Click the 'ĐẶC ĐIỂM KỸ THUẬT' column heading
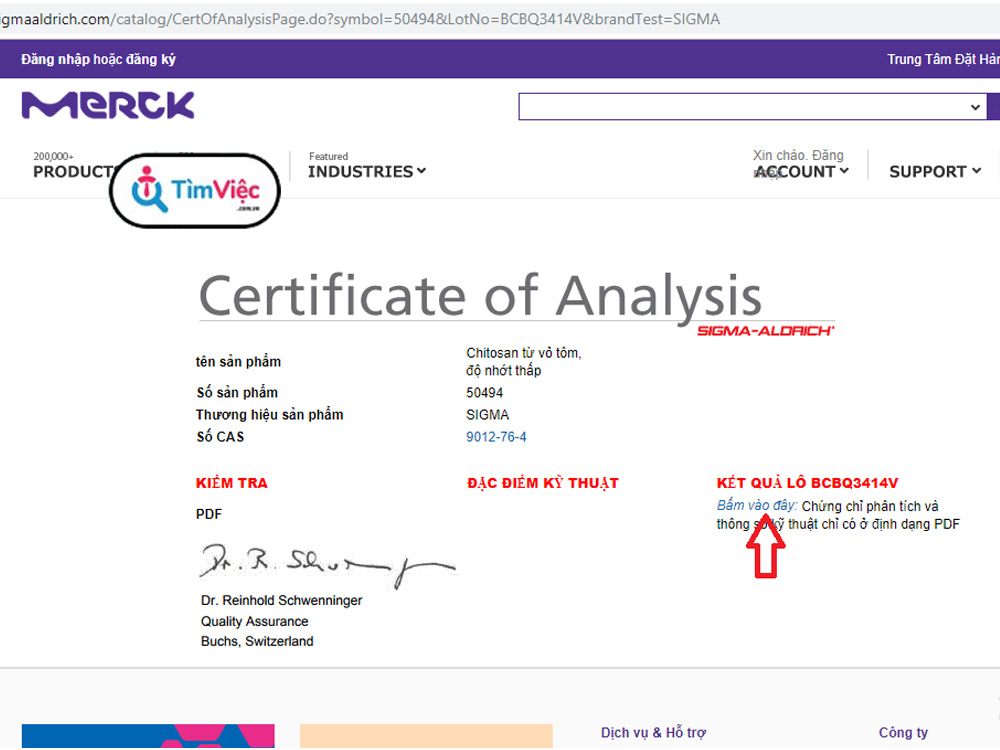Viewport: 1000px width, 750px height. [543, 483]
